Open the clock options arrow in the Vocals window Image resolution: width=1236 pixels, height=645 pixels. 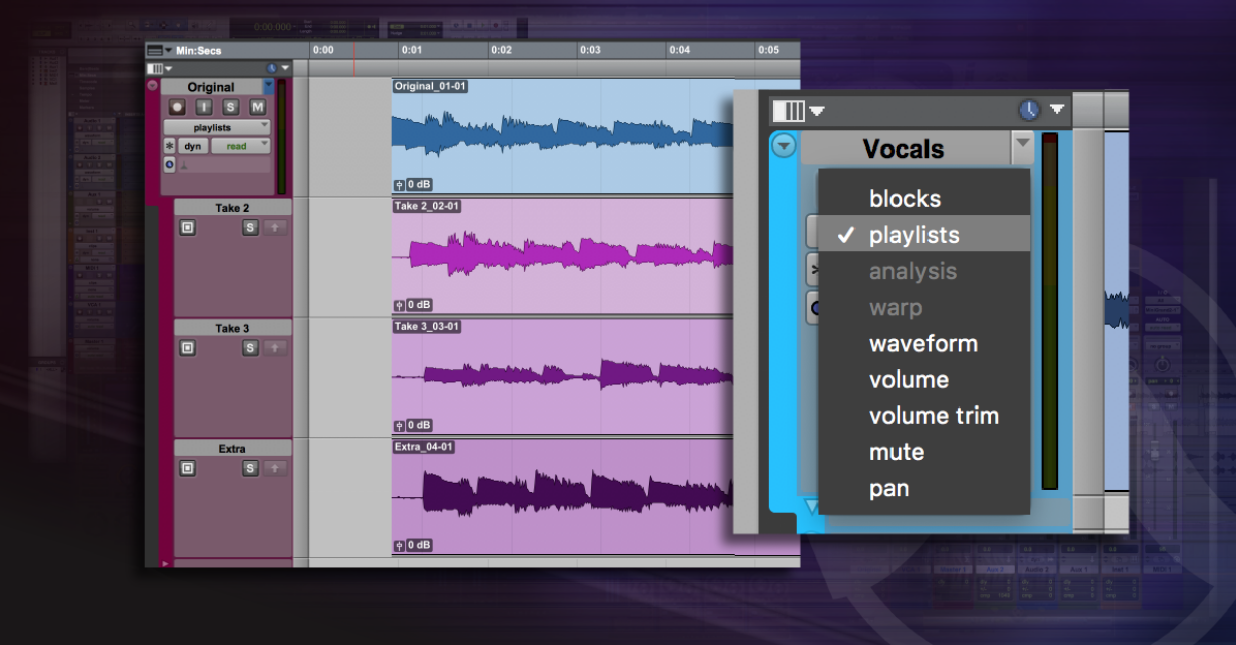point(1057,109)
